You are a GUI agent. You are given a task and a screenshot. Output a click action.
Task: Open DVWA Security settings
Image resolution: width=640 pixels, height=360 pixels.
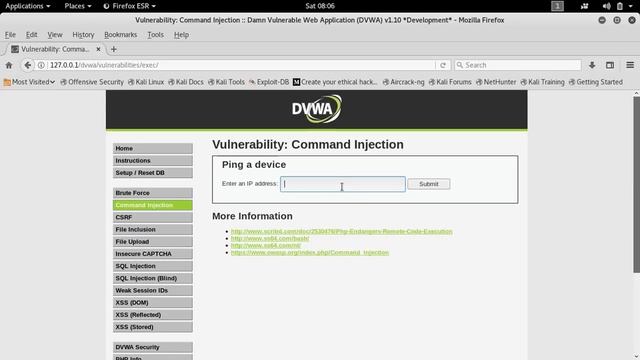153,347
